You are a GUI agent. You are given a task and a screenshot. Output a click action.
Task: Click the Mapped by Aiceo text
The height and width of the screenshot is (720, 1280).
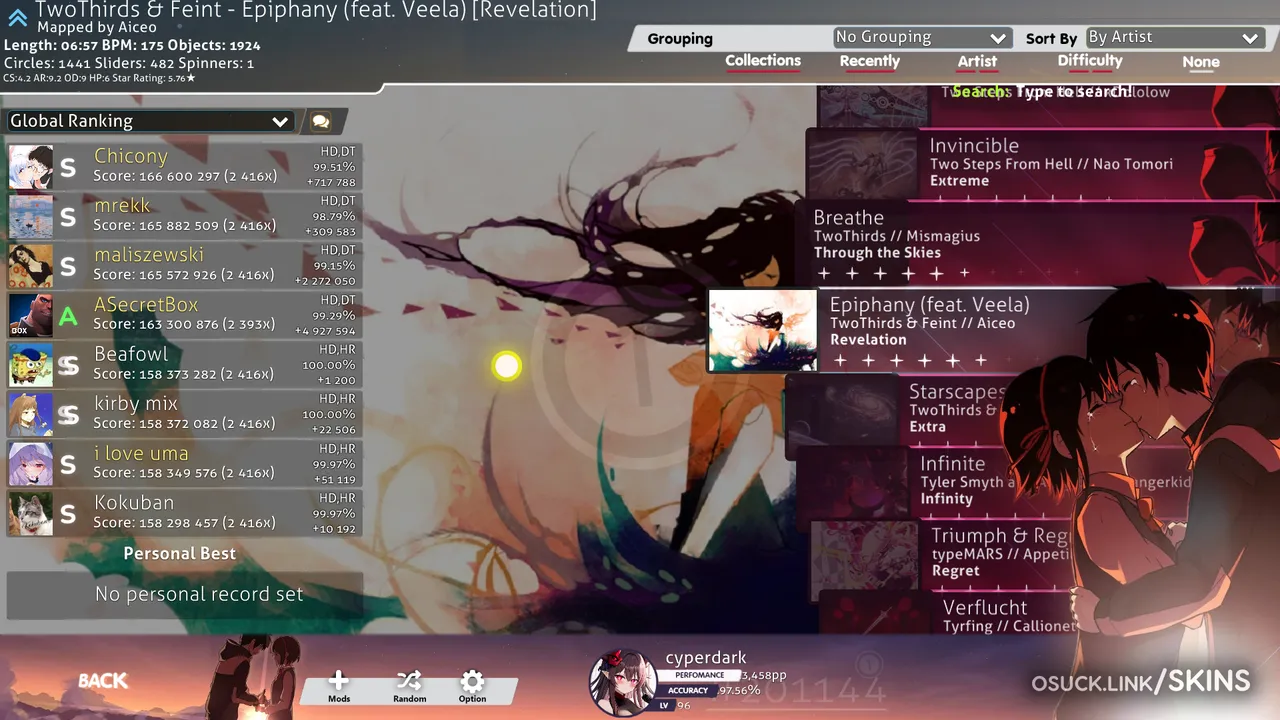click(x=97, y=28)
